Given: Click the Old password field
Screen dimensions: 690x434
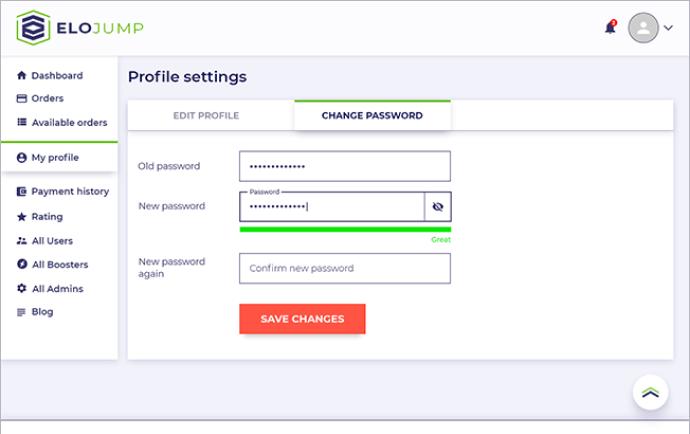Looking at the screenshot, I should (x=345, y=166).
